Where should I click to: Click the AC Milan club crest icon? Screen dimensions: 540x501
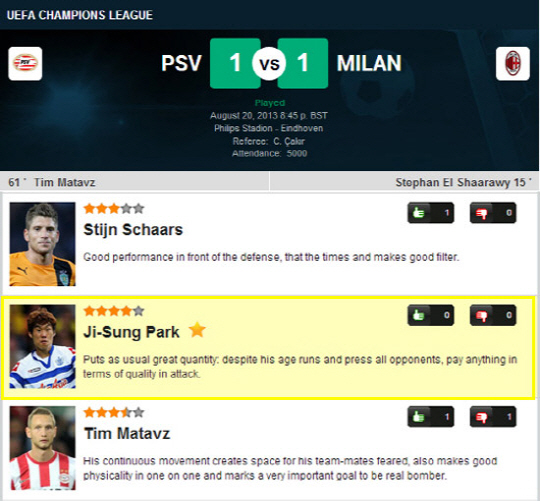pos(513,64)
